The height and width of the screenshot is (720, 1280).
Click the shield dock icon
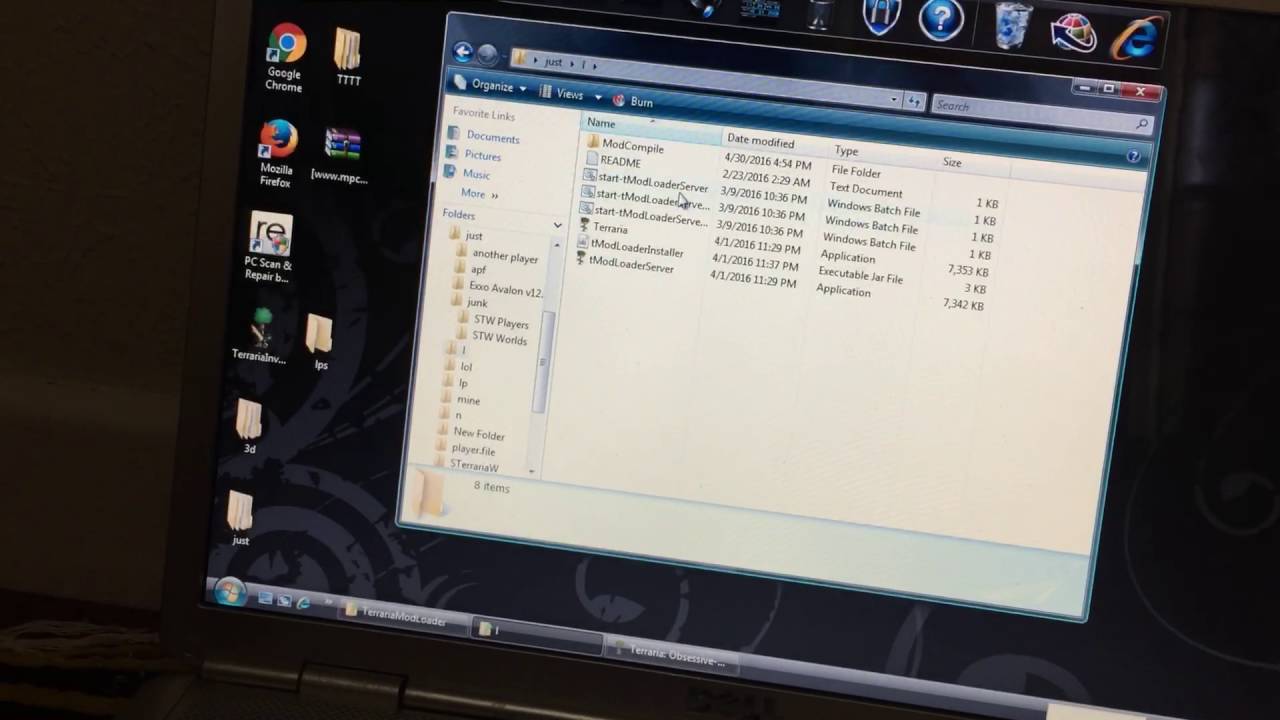click(x=881, y=17)
